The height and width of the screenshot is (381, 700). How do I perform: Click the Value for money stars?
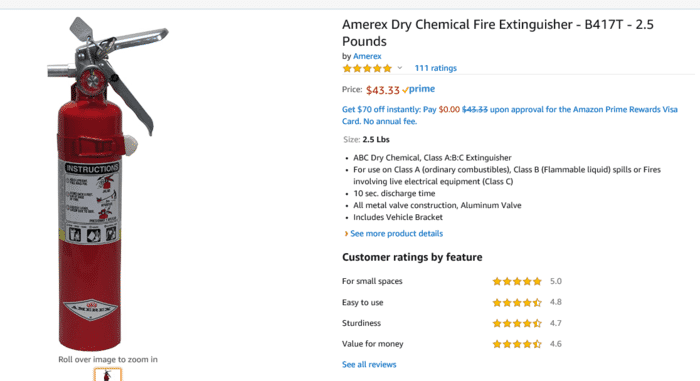tap(517, 344)
